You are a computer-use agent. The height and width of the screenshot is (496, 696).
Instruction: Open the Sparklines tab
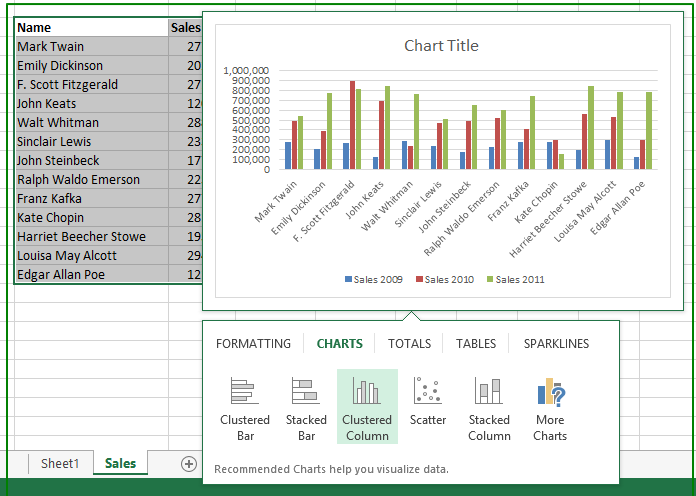click(x=556, y=343)
